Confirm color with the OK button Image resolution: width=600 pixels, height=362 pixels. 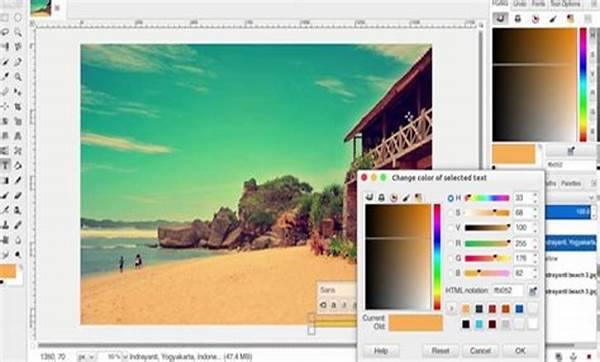point(520,351)
